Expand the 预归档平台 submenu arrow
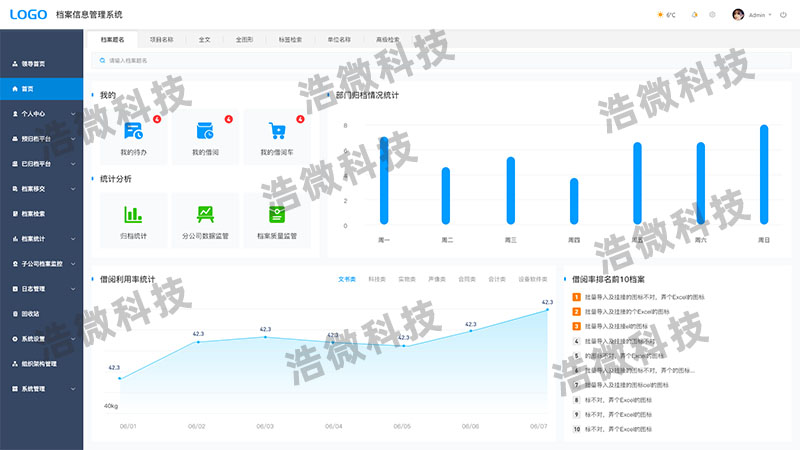 [x=73, y=139]
